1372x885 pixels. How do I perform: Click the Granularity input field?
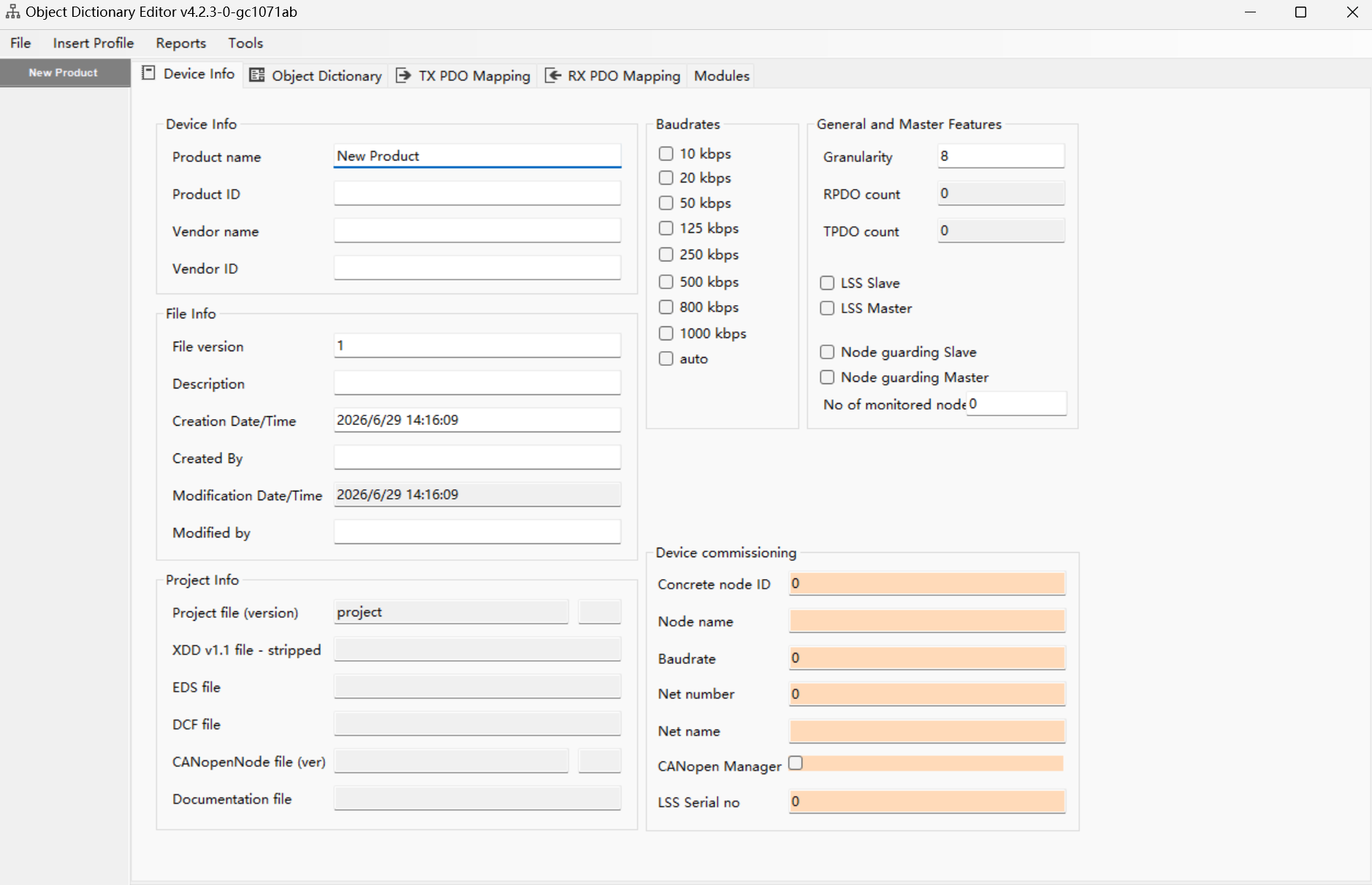(x=1001, y=156)
